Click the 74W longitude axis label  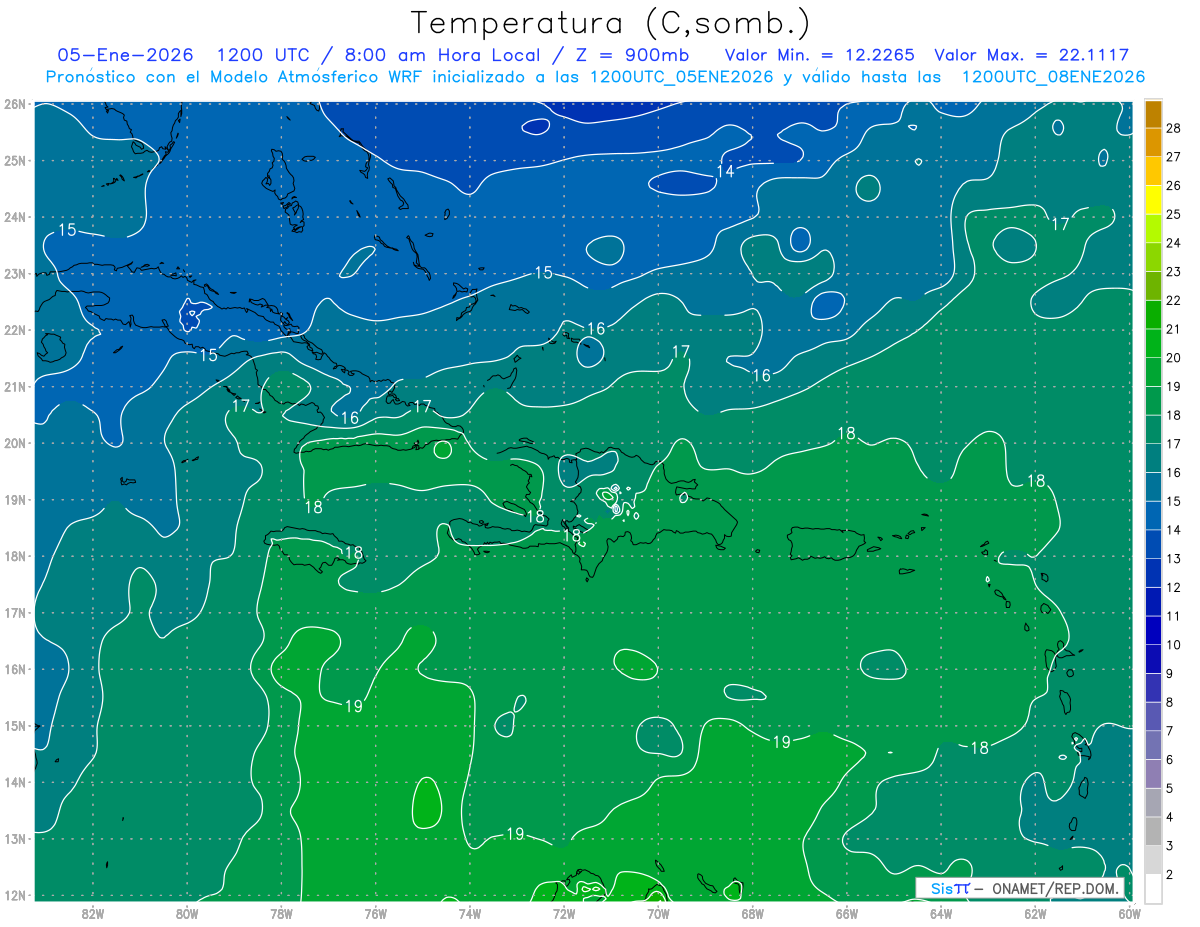pyautogui.click(x=470, y=913)
